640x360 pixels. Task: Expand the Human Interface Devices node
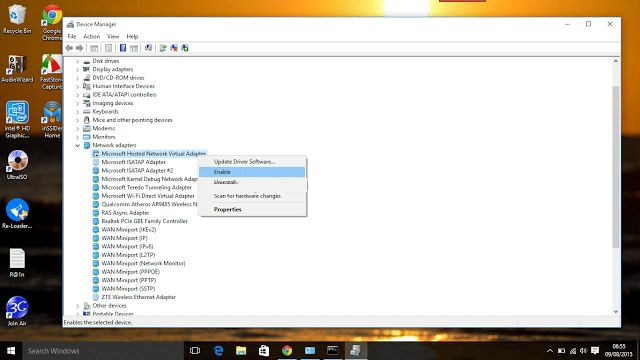(78, 87)
